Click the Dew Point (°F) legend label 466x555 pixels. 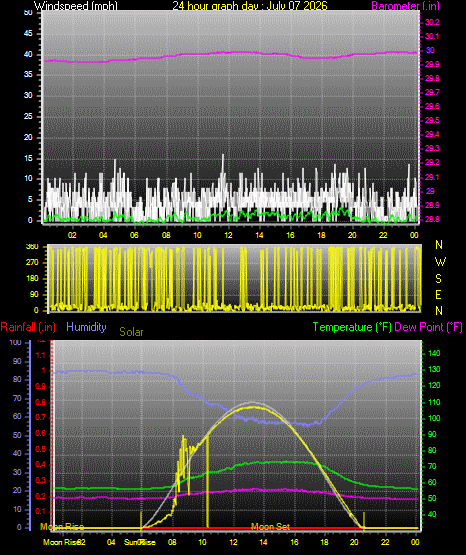(x=428, y=327)
